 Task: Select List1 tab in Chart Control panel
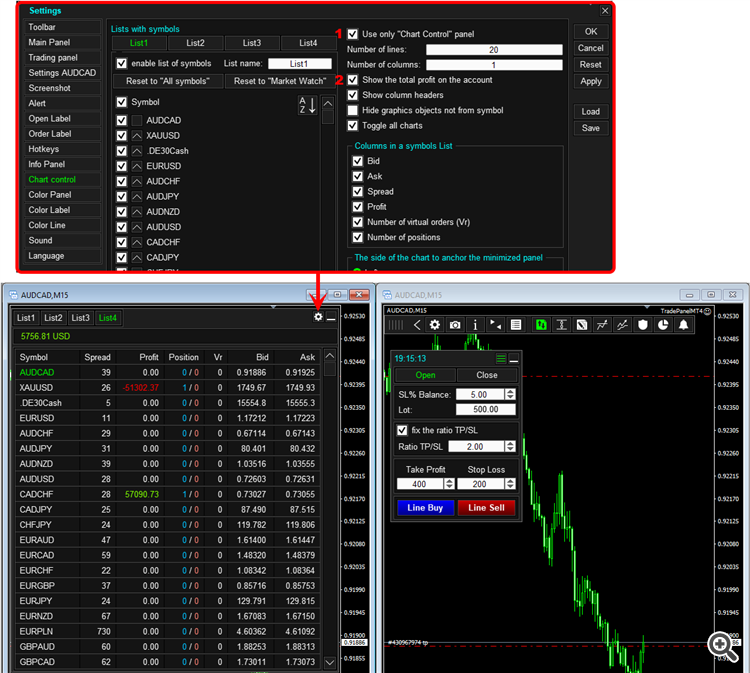[26, 318]
